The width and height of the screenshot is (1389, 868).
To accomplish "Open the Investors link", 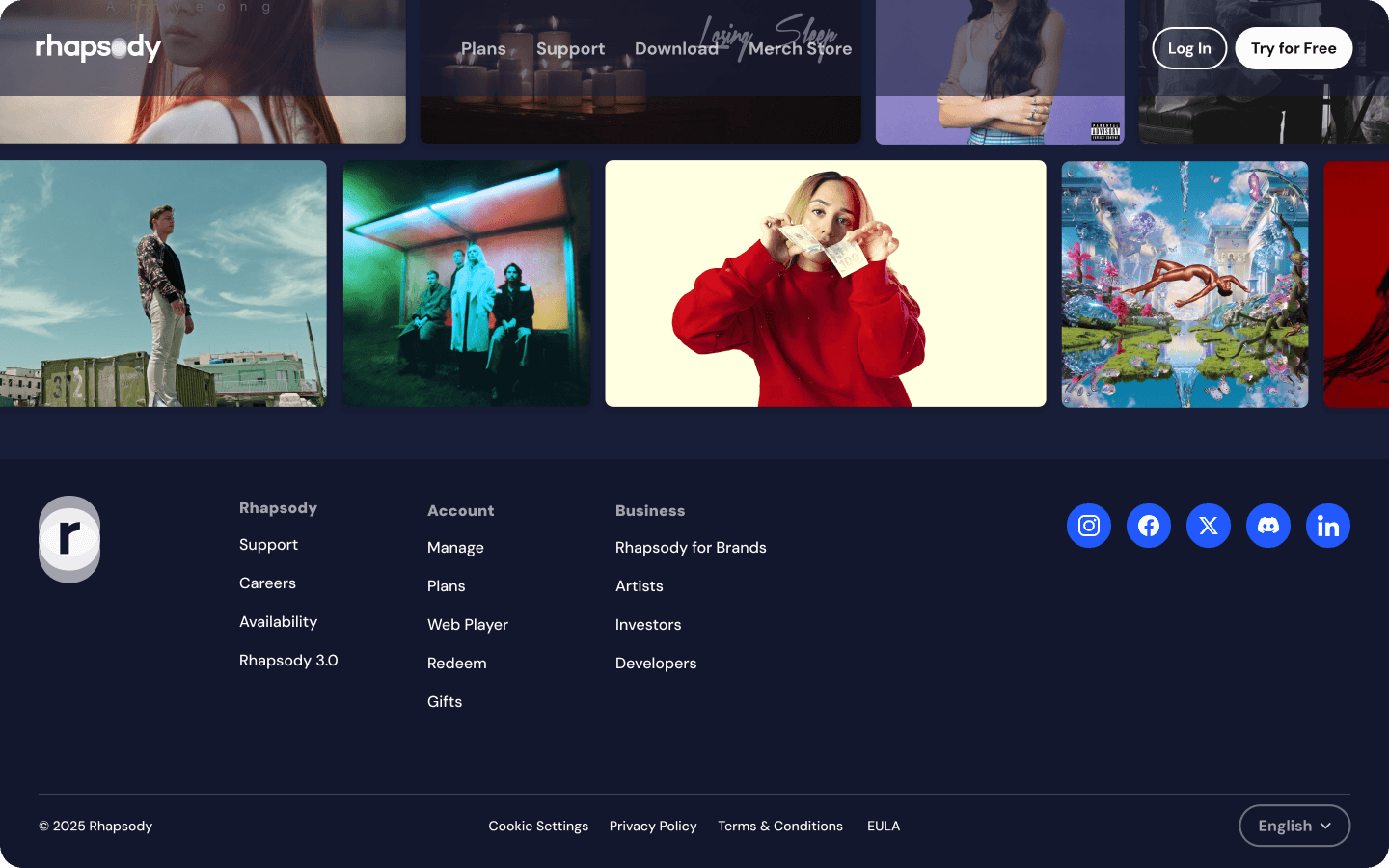I will coord(648,625).
